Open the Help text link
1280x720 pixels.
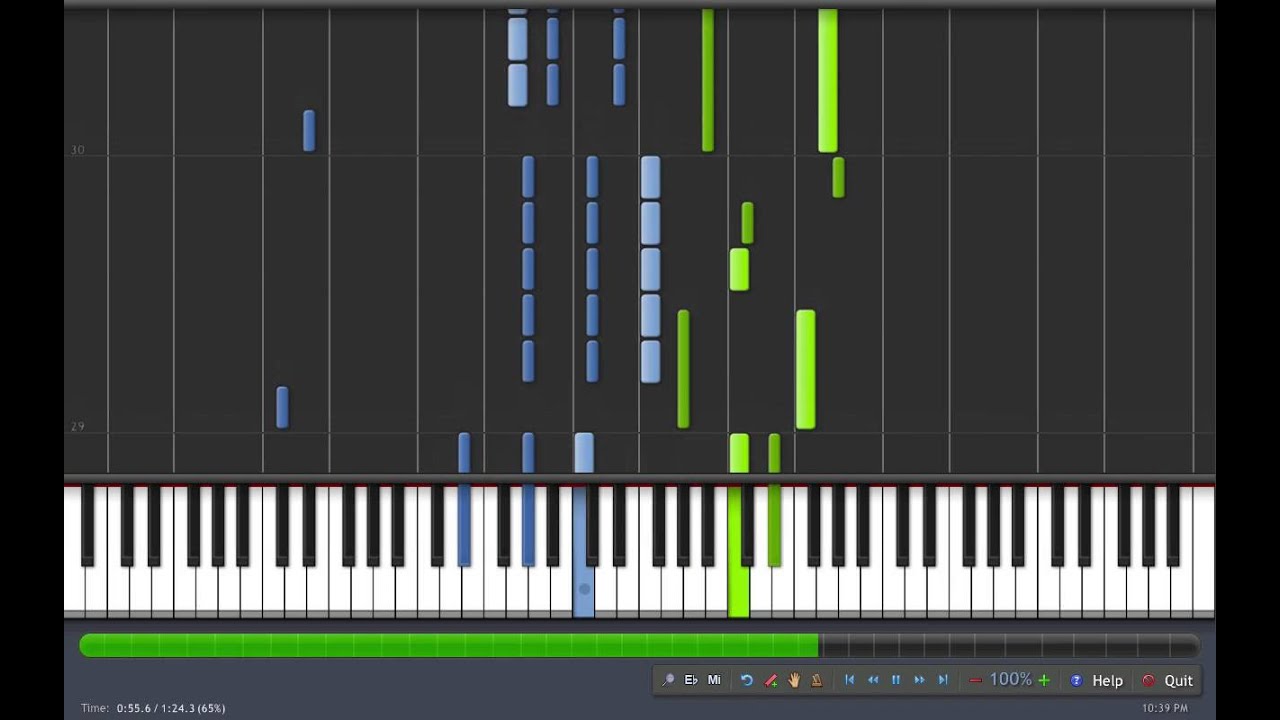tap(1107, 680)
